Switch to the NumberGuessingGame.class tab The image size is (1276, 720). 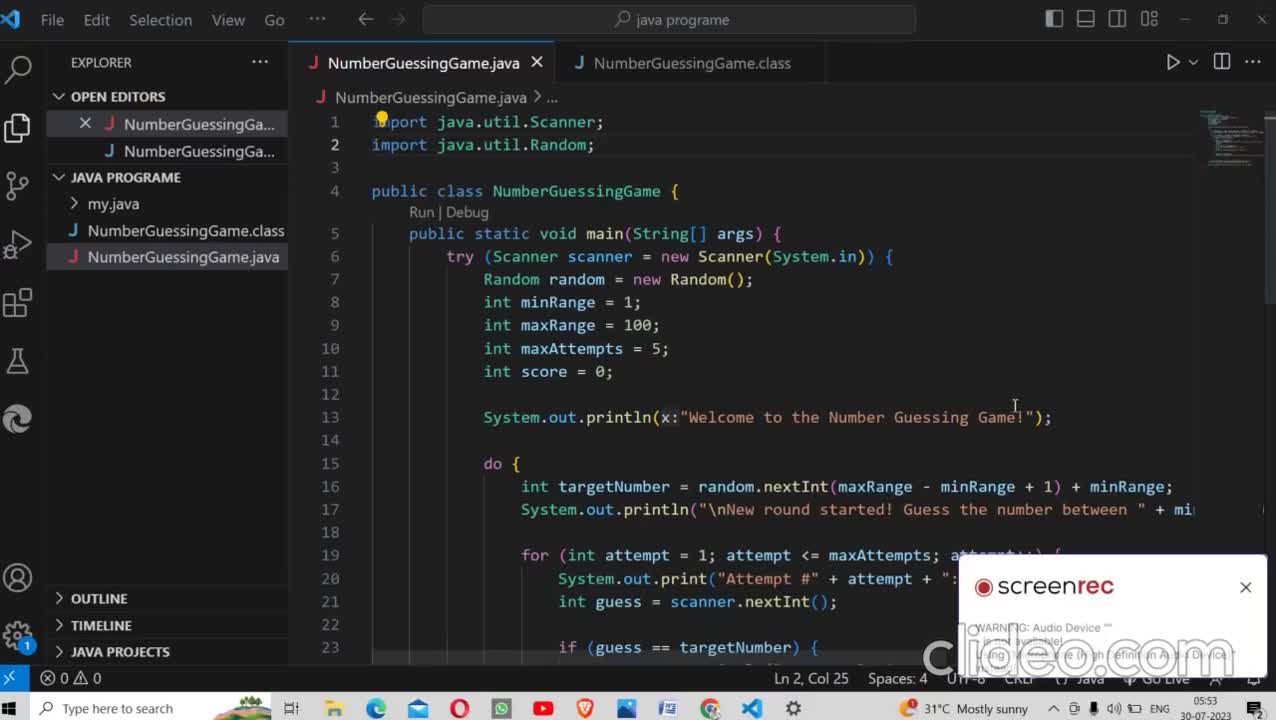[x=691, y=63]
